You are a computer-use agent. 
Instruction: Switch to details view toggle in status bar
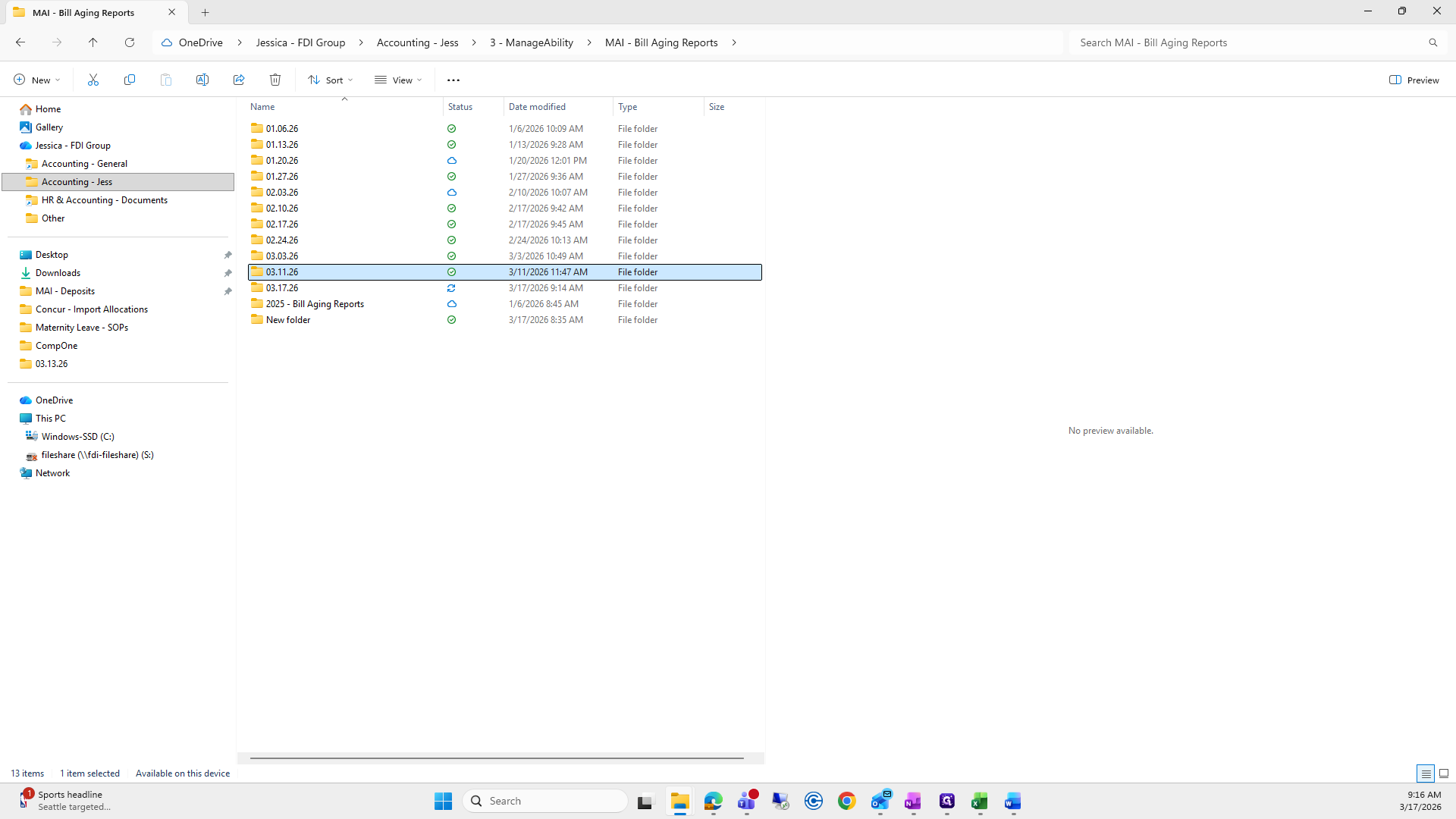(1426, 773)
